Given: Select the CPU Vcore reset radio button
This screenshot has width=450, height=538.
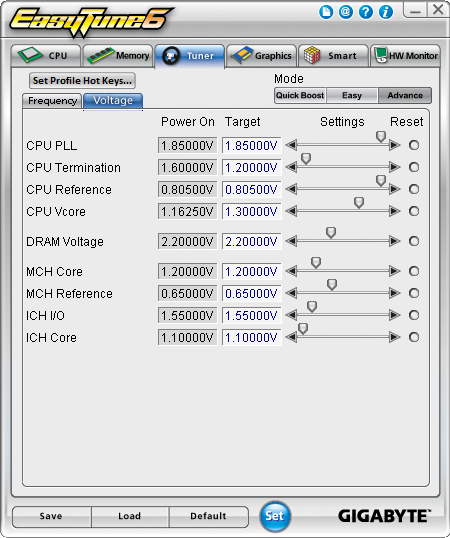Looking at the screenshot, I should pyautogui.click(x=414, y=211).
